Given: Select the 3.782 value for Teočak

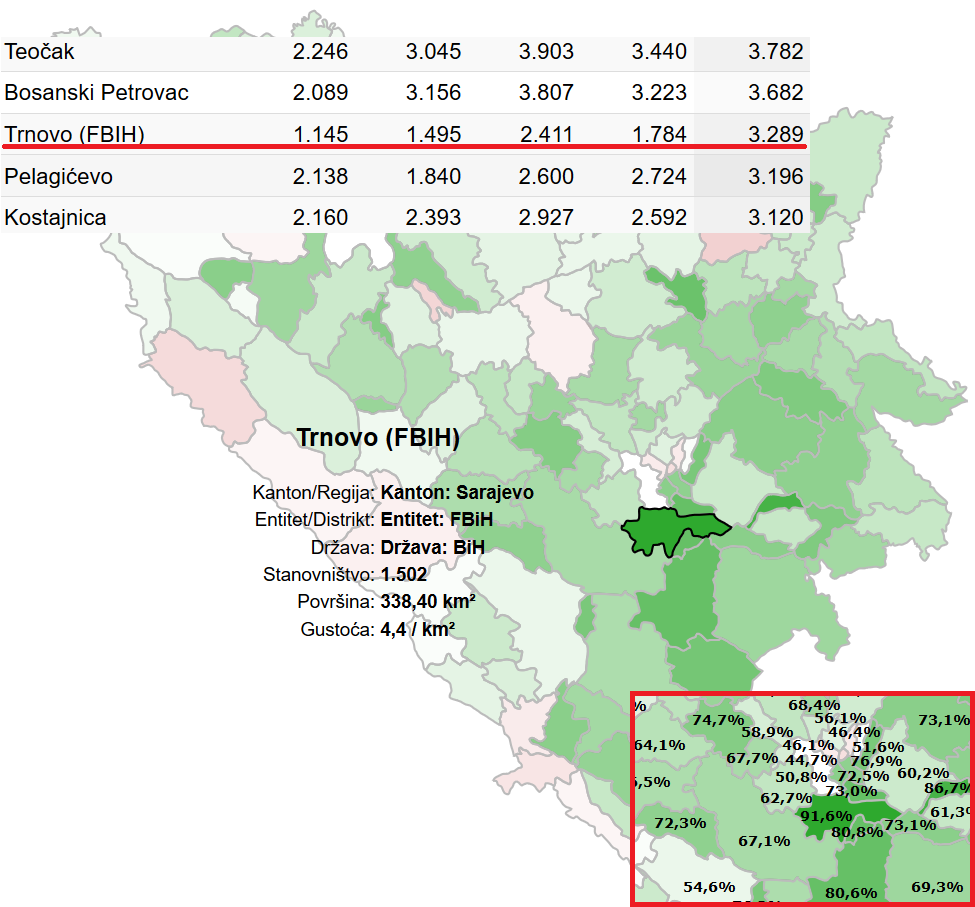Looking at the screenshot, I should coord(775,51).
